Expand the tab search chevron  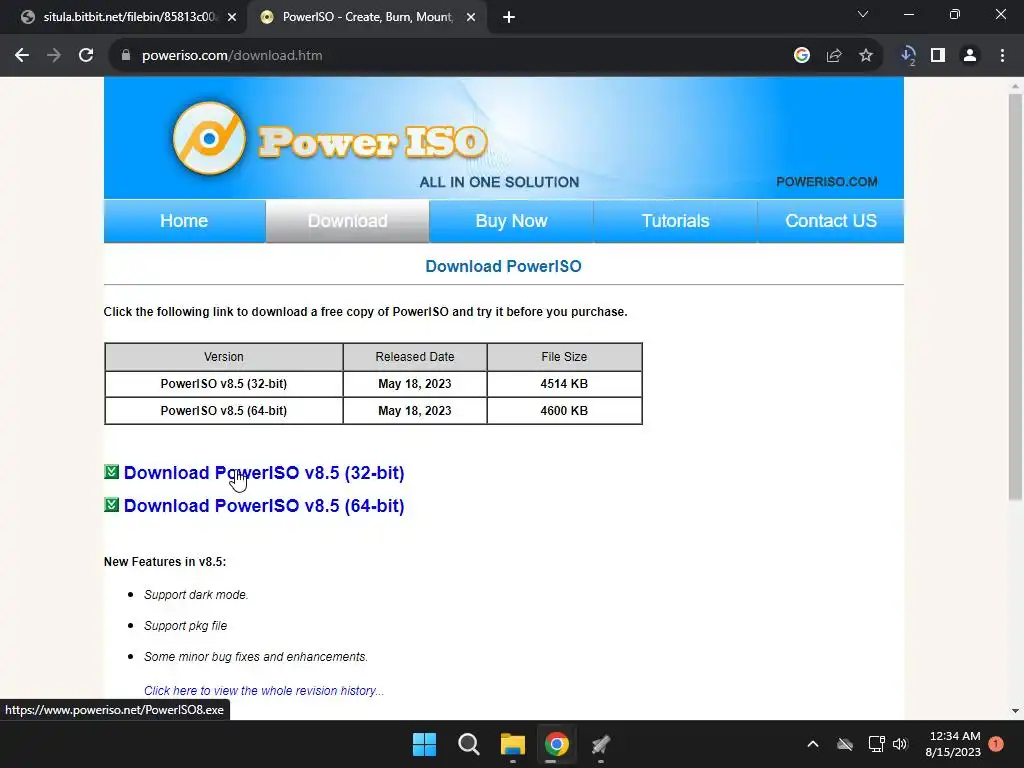point(863,14)
